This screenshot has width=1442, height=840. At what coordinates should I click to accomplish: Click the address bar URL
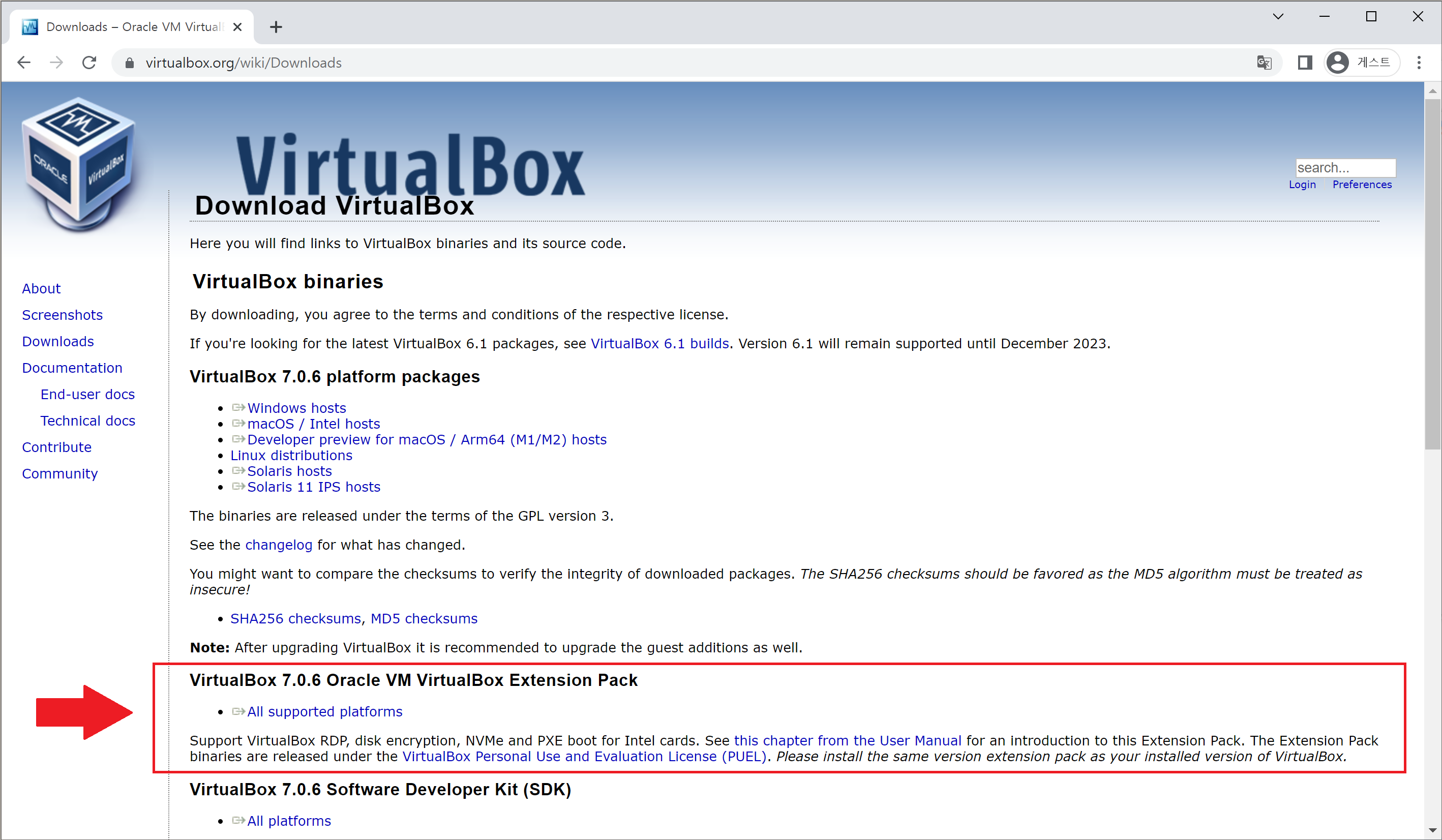(243, 63)
